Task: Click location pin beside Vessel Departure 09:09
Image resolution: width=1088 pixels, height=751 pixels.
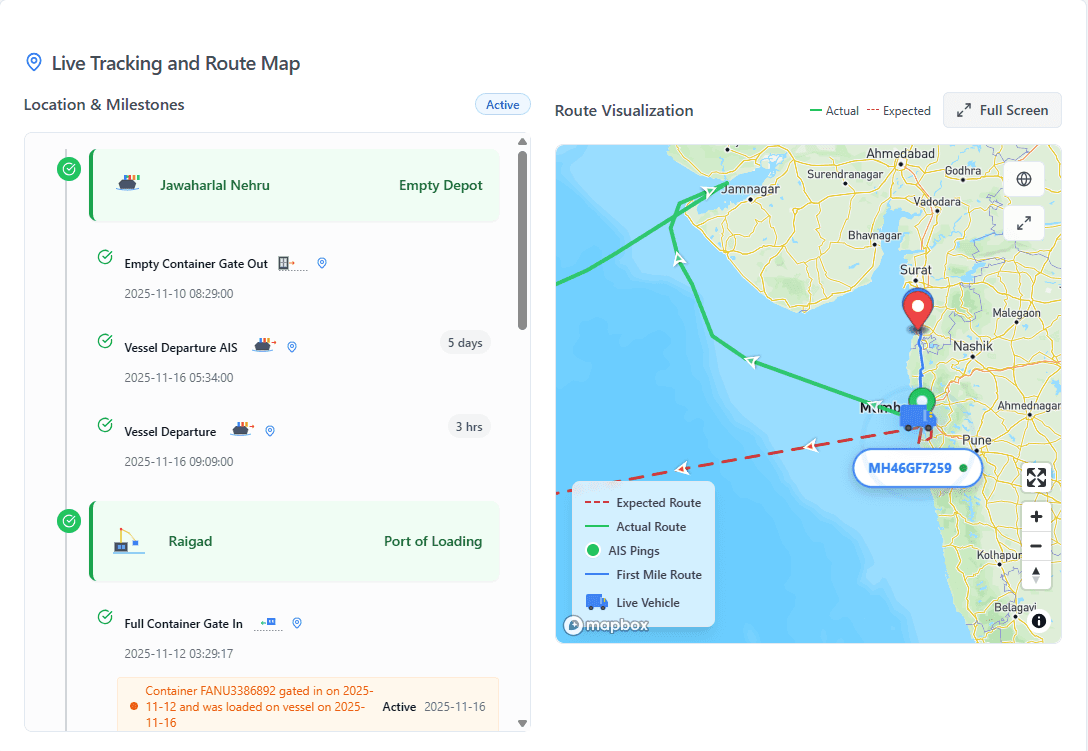Action: click(270, 431)
